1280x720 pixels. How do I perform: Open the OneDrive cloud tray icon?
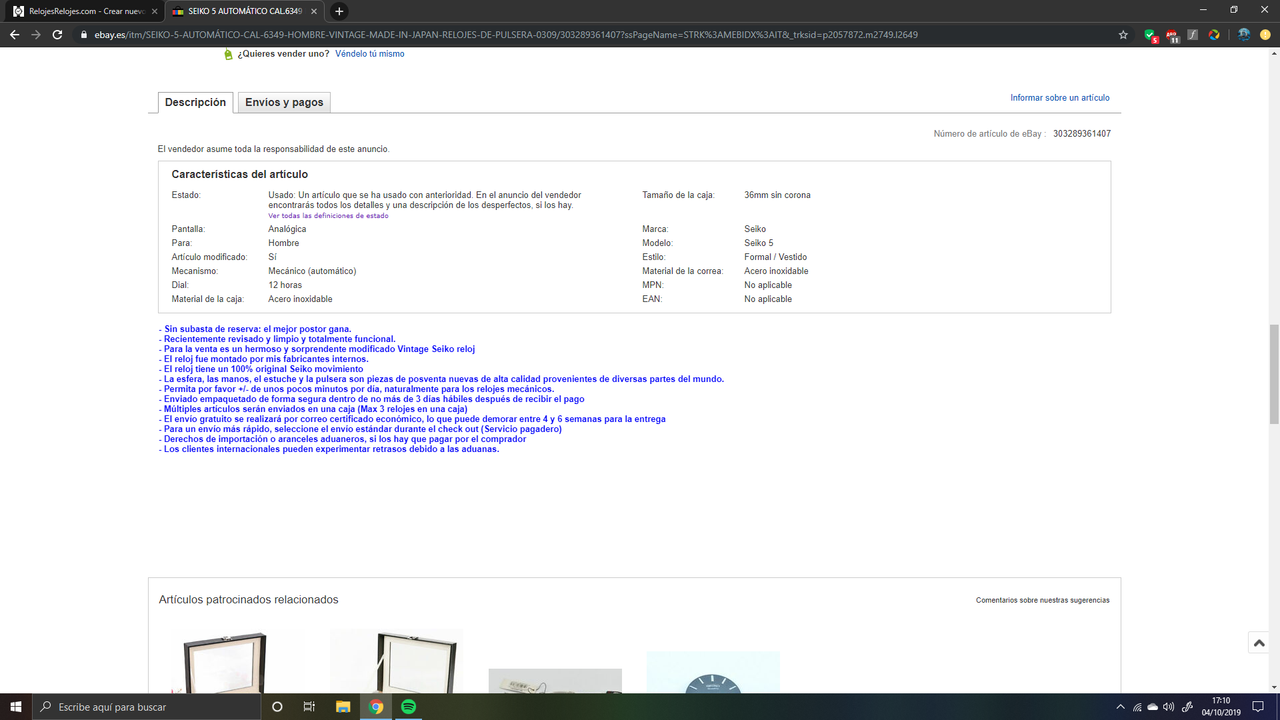point(1153,707)
